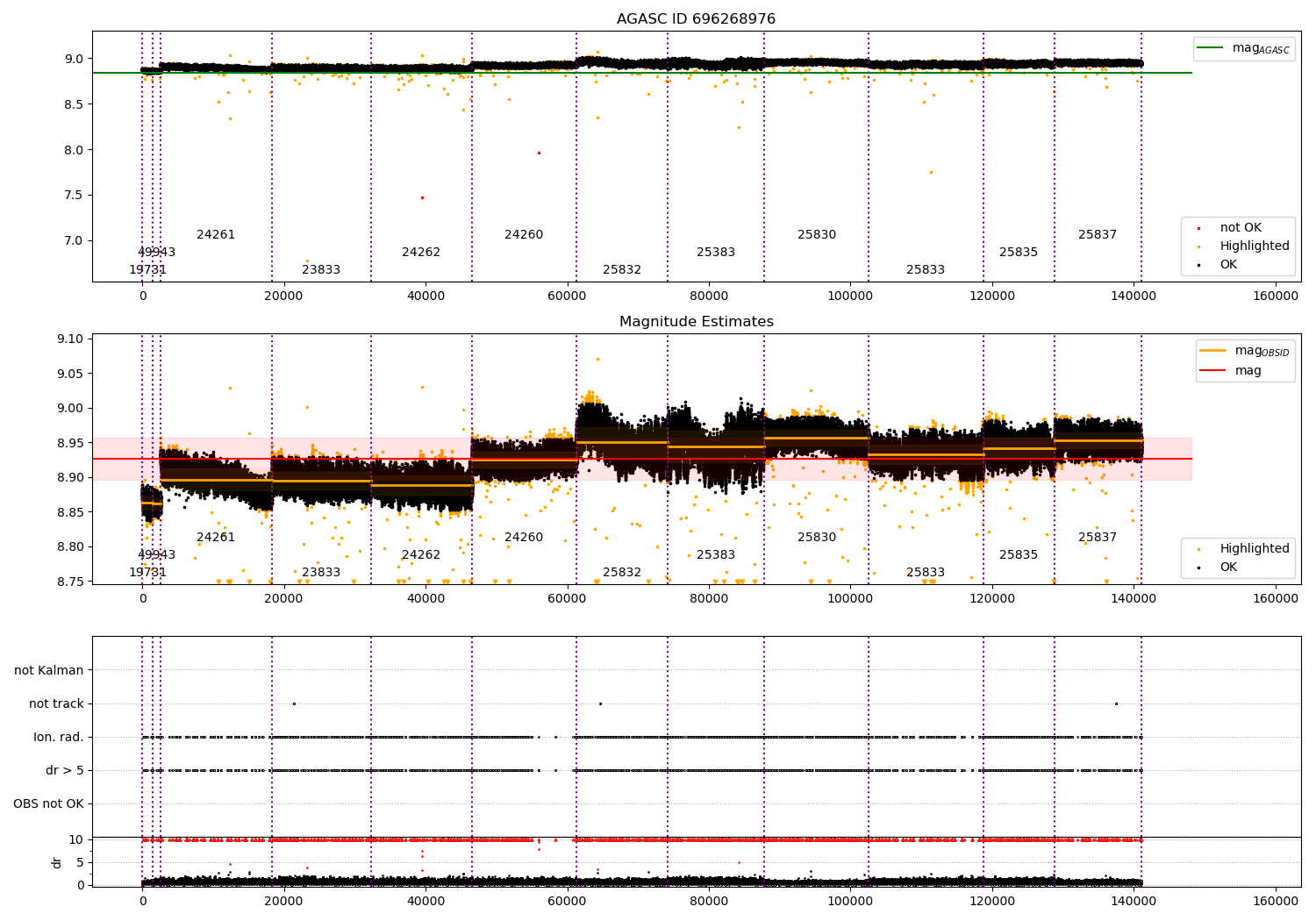Click the 'Ion. rad.' row label
This screenshot has height=921, width=1316.
click(x=59, y=737)
